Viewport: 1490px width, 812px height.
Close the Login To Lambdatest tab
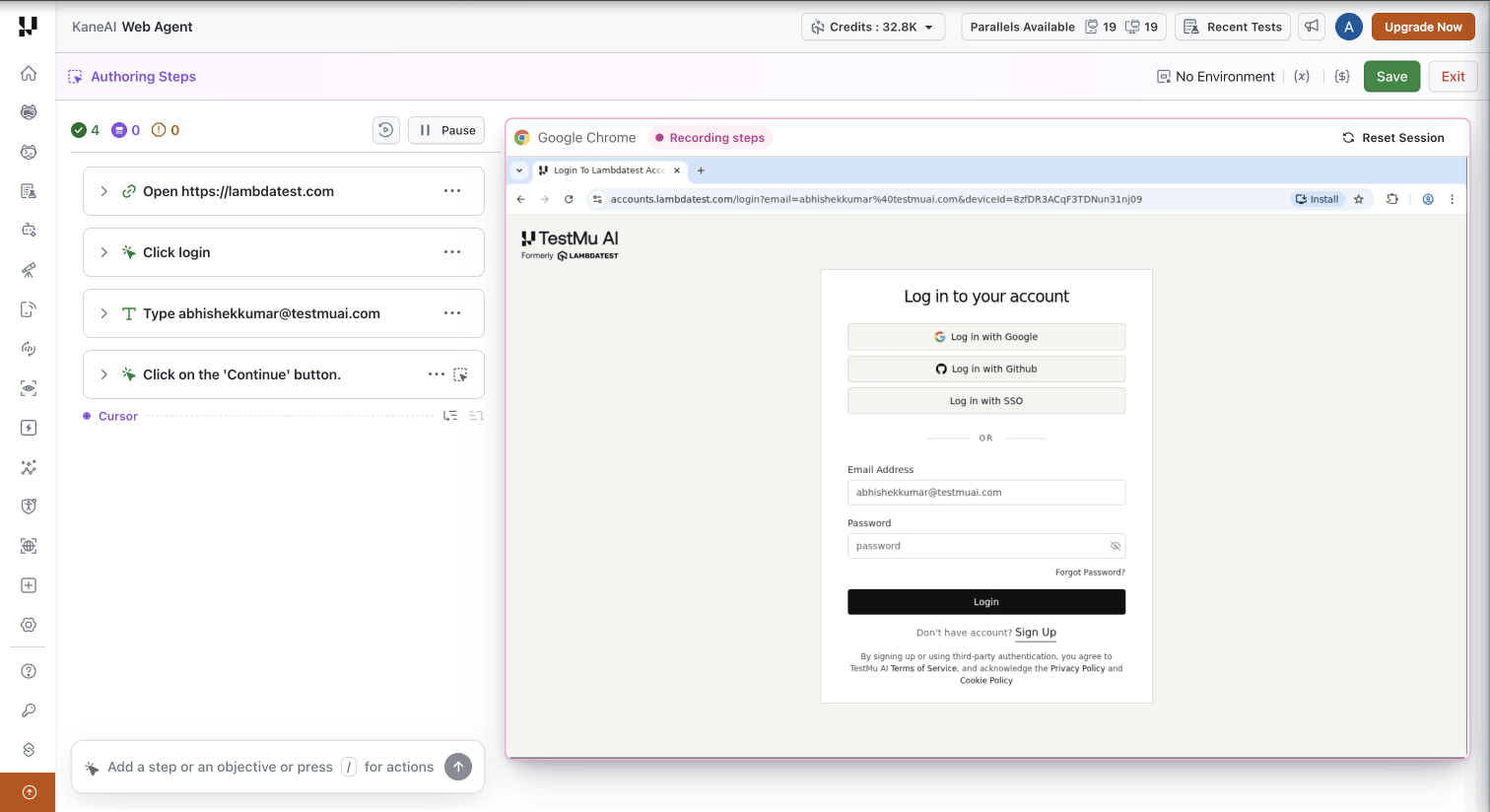tap(677, 170)
